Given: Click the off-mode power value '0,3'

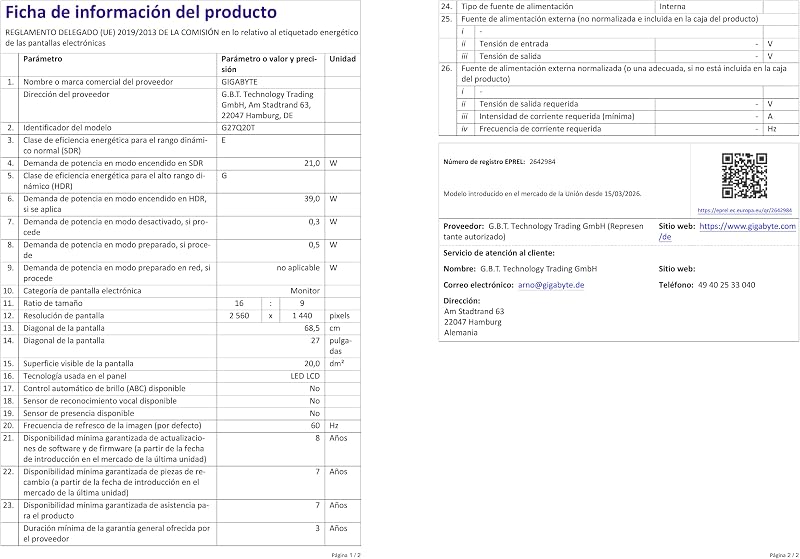Looking at the screenshot, I should 314,222.
